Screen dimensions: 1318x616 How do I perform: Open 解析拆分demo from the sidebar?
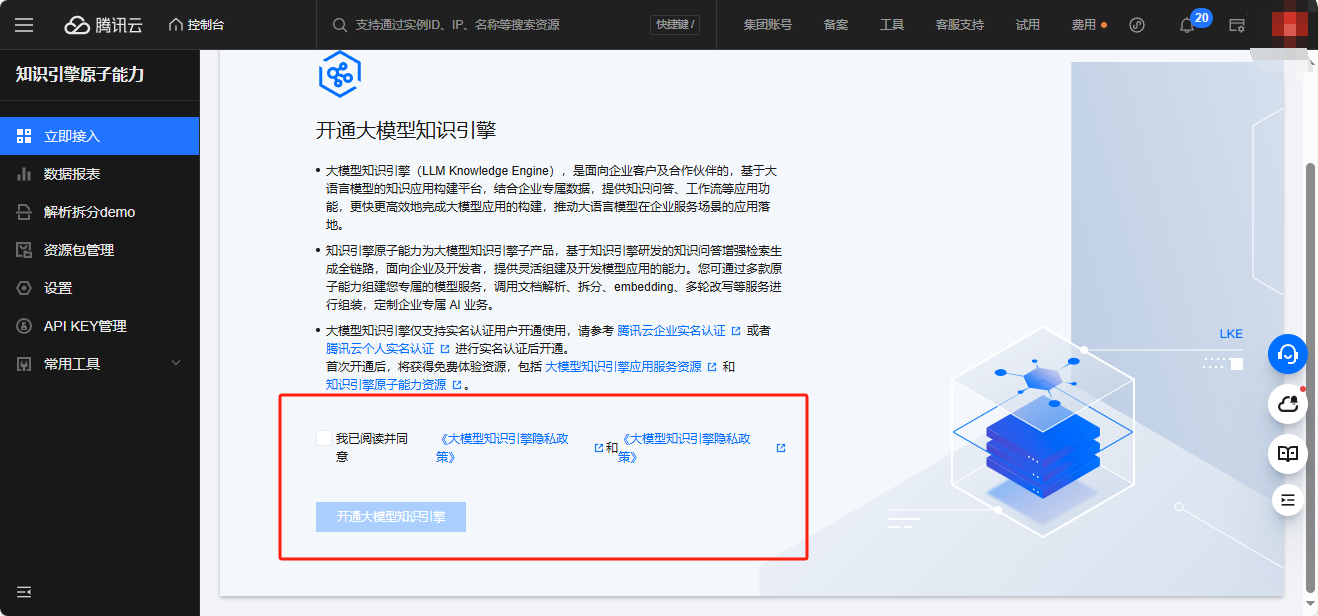(x=22, y=212)
